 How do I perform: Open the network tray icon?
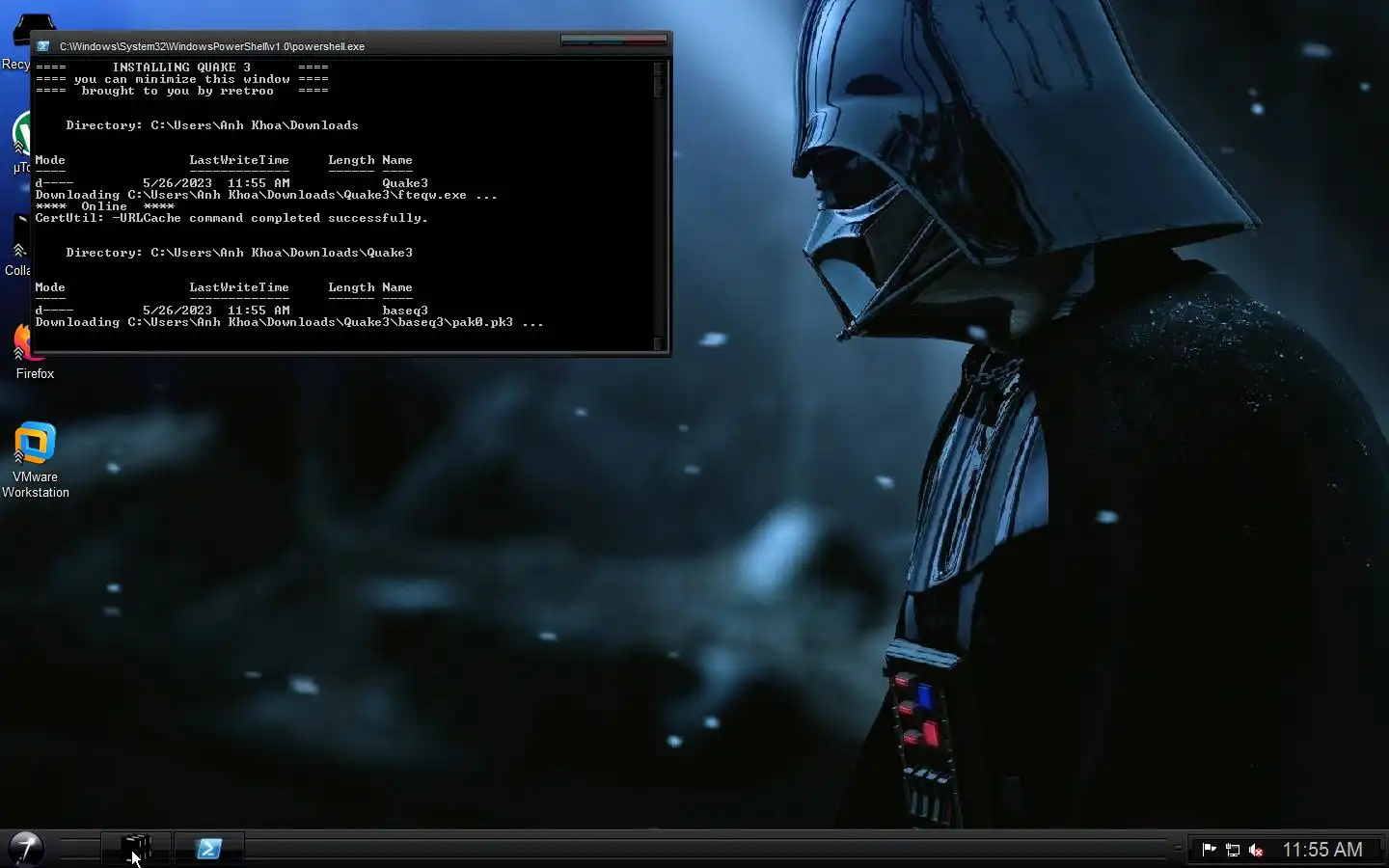click(x=1233, y=850)
